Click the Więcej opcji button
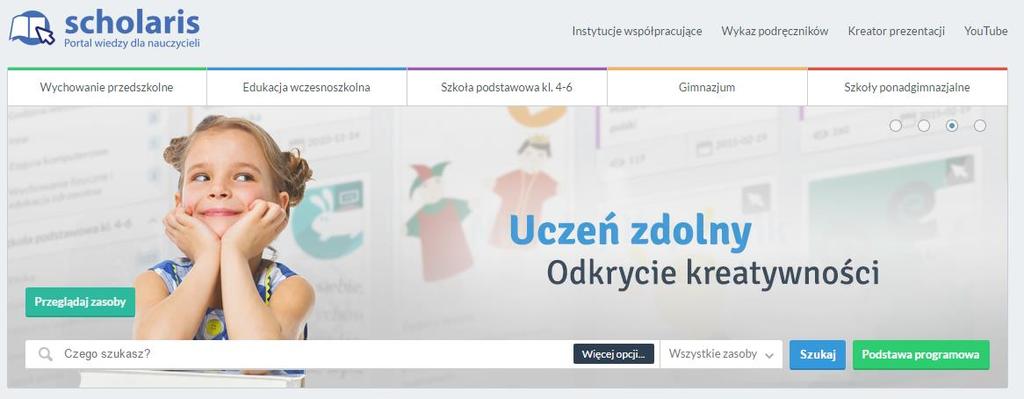 [x=613, y=355]
